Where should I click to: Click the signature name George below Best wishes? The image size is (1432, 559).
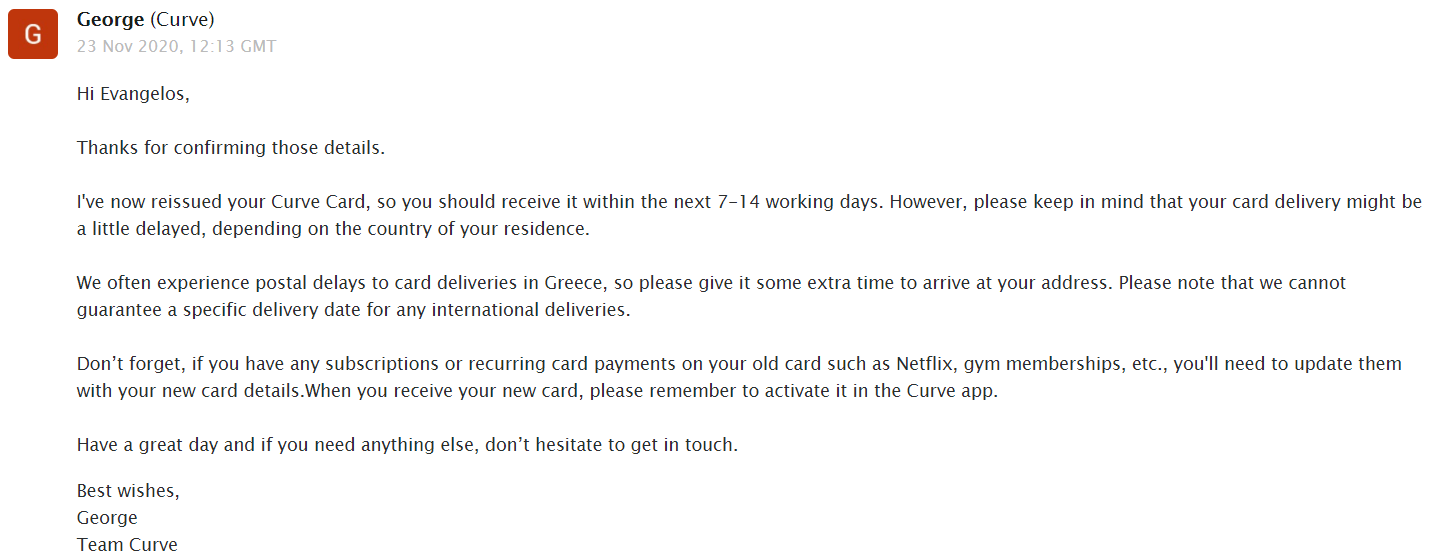107,518
